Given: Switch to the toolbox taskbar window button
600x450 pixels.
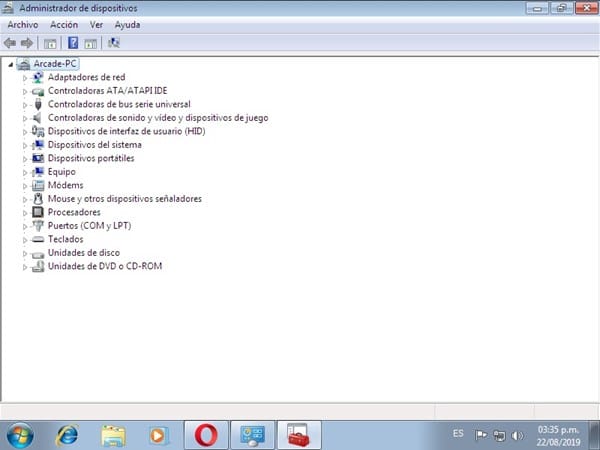Looking at the screenshot, I should click(299, 435).
